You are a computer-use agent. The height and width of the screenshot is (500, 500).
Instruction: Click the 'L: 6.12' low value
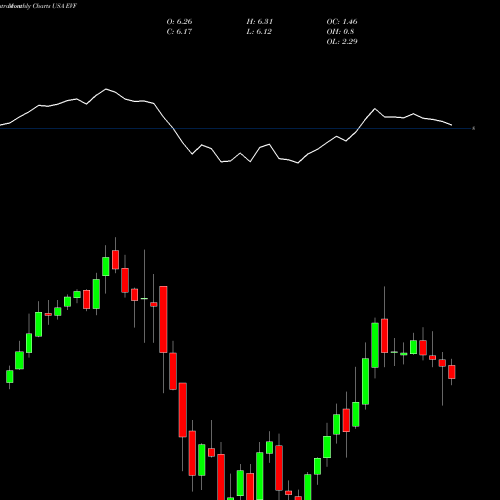click(259, 32)
